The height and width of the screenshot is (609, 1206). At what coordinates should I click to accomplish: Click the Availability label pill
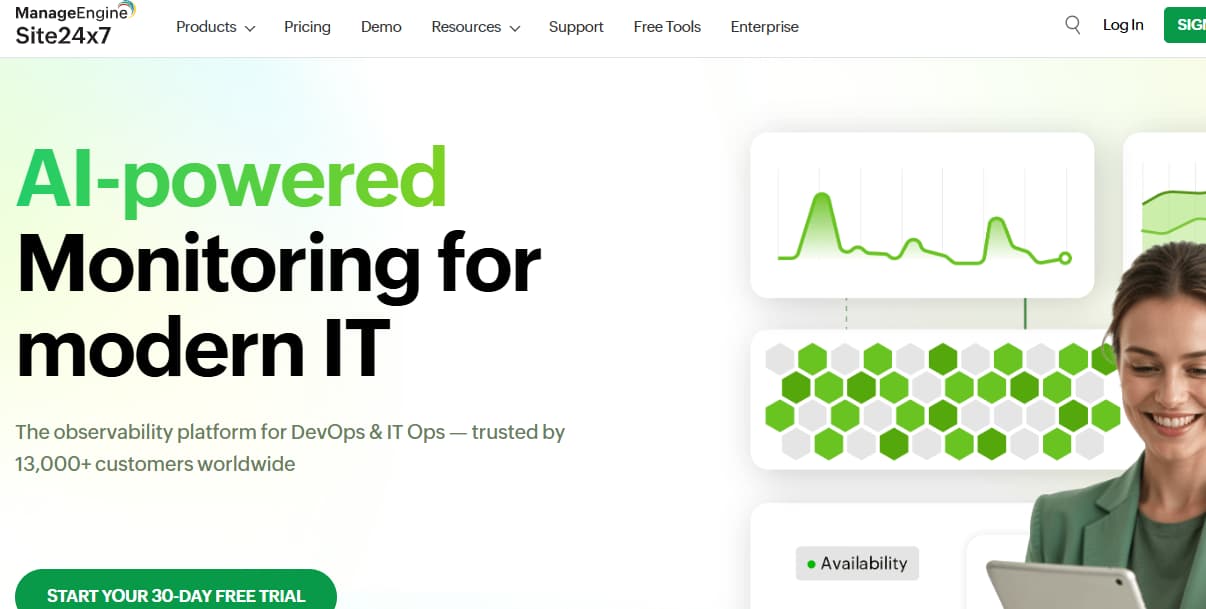pos(857,563)
